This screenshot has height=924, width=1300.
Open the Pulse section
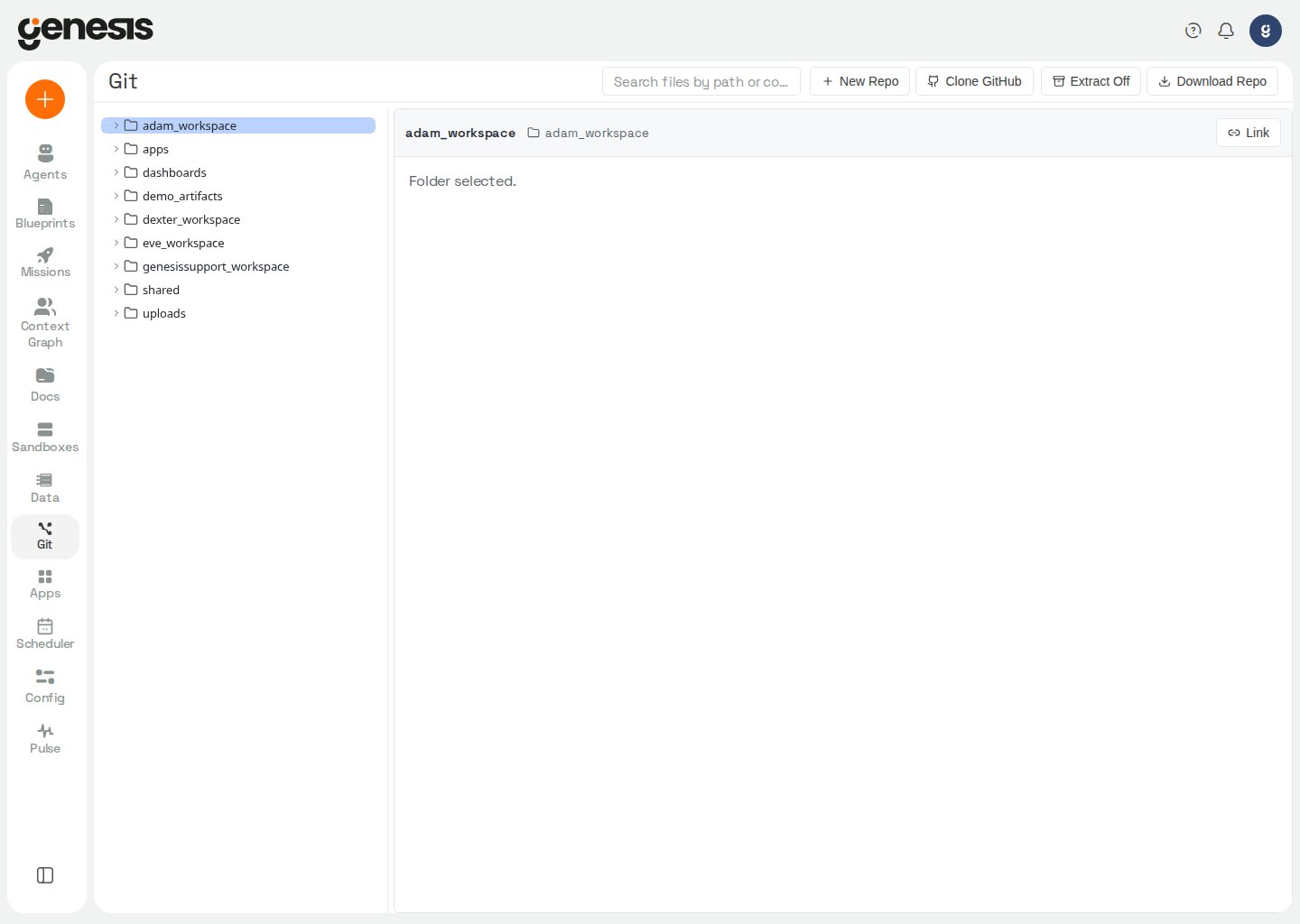[45, 738]
